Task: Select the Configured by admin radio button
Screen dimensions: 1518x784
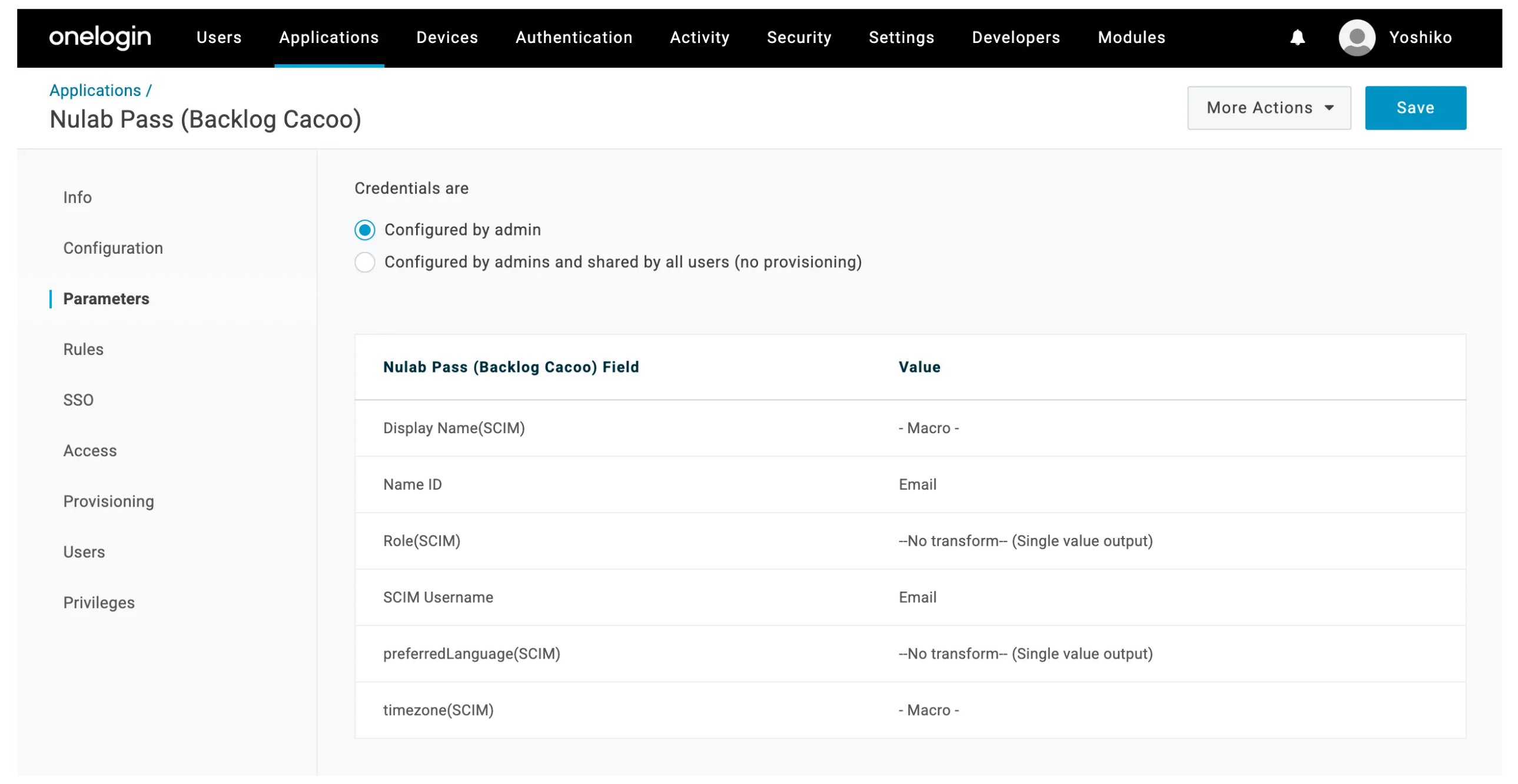Action: pyautogui.click(x=365, y=230)
